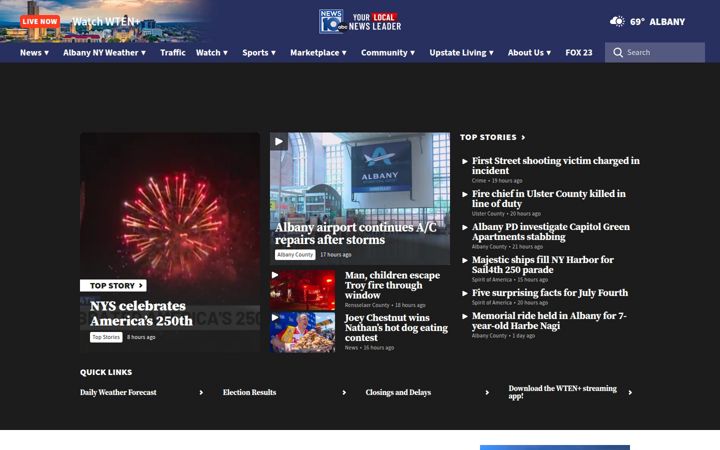The height and width of the screenshot is (450, 720).
Task: Click the play arrow beside Five surprising facts story
Action: point(465,293)
